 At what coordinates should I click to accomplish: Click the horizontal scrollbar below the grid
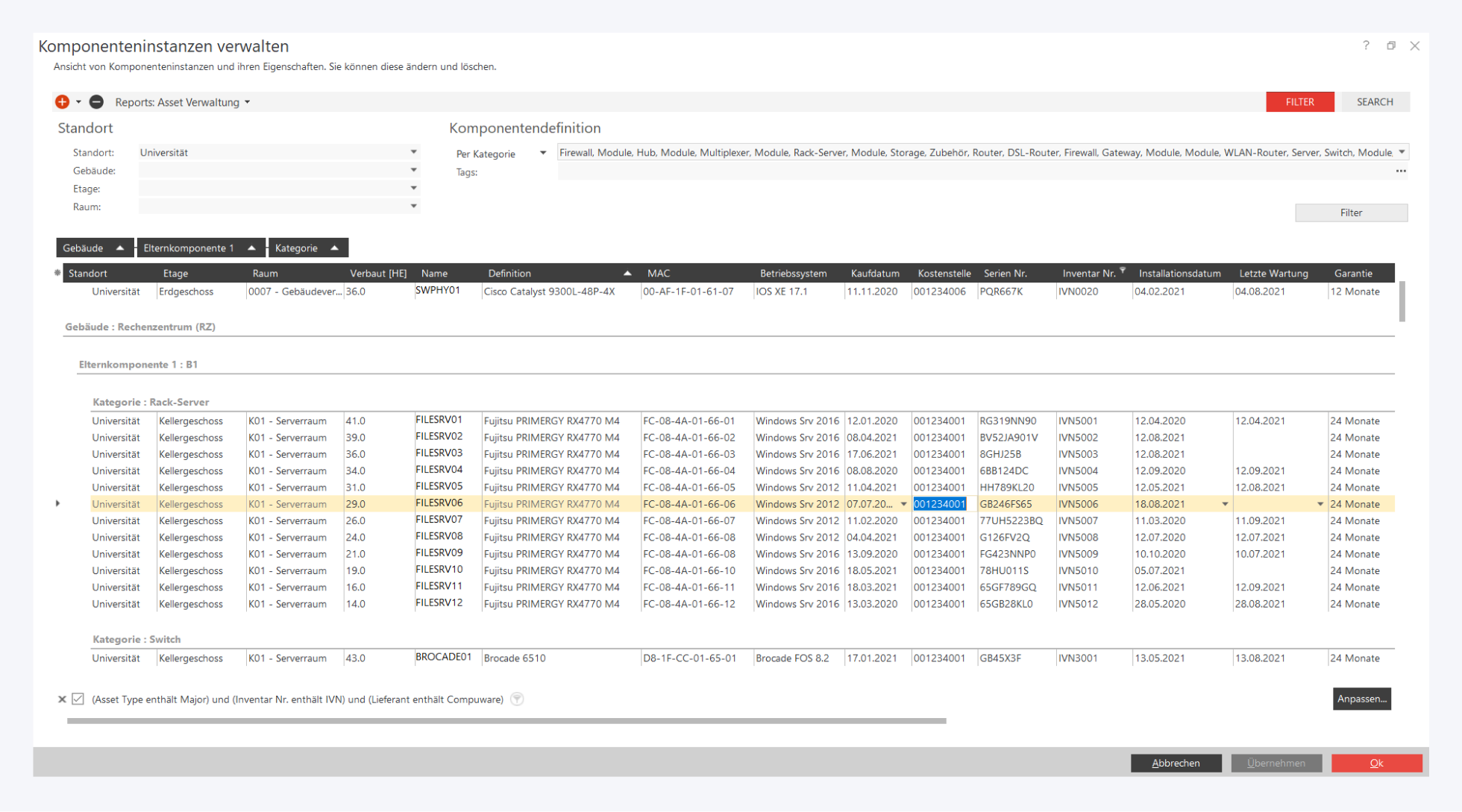coord(506,721)
